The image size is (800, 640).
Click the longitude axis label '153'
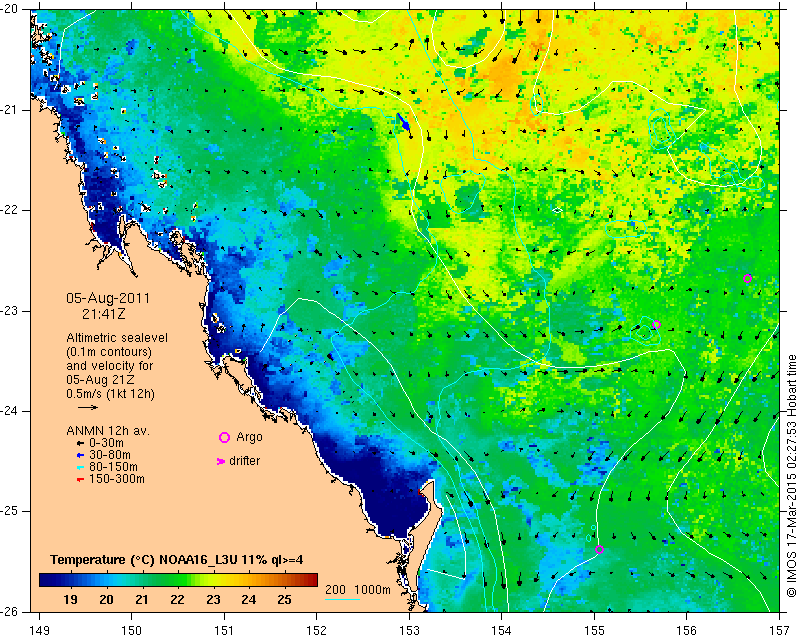coord(409,631)
